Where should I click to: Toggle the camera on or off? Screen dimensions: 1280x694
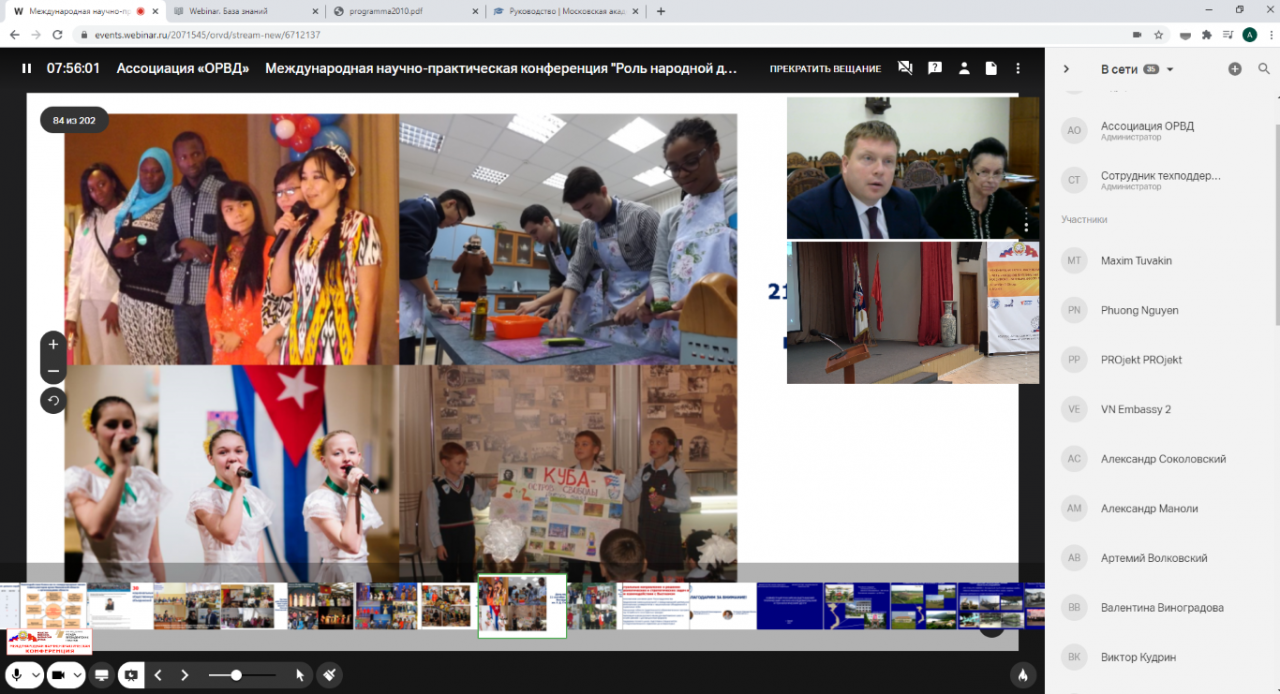pos(58,675)
